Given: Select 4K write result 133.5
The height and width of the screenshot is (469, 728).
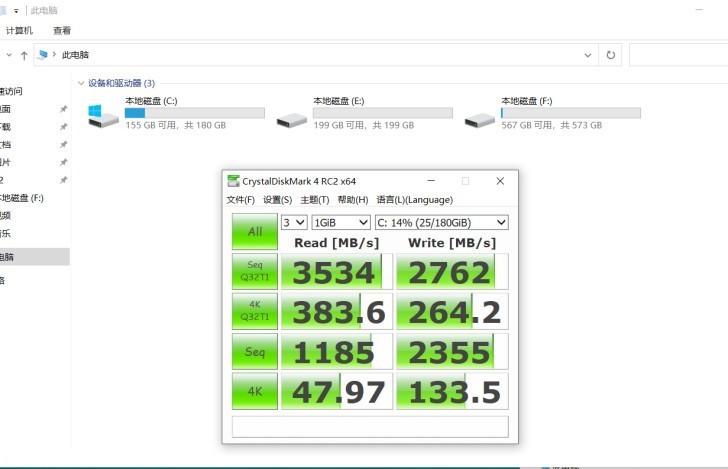Looking at the screenshot, I should (452, 391).
